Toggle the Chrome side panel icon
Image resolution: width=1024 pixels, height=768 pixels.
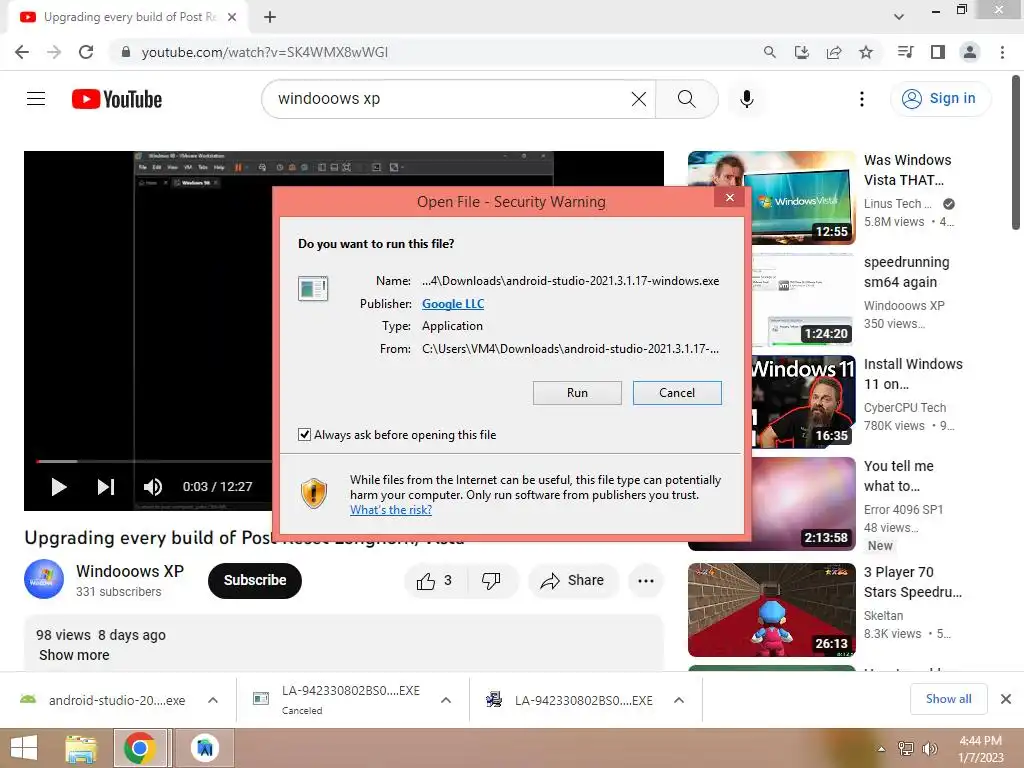(938, 52)
